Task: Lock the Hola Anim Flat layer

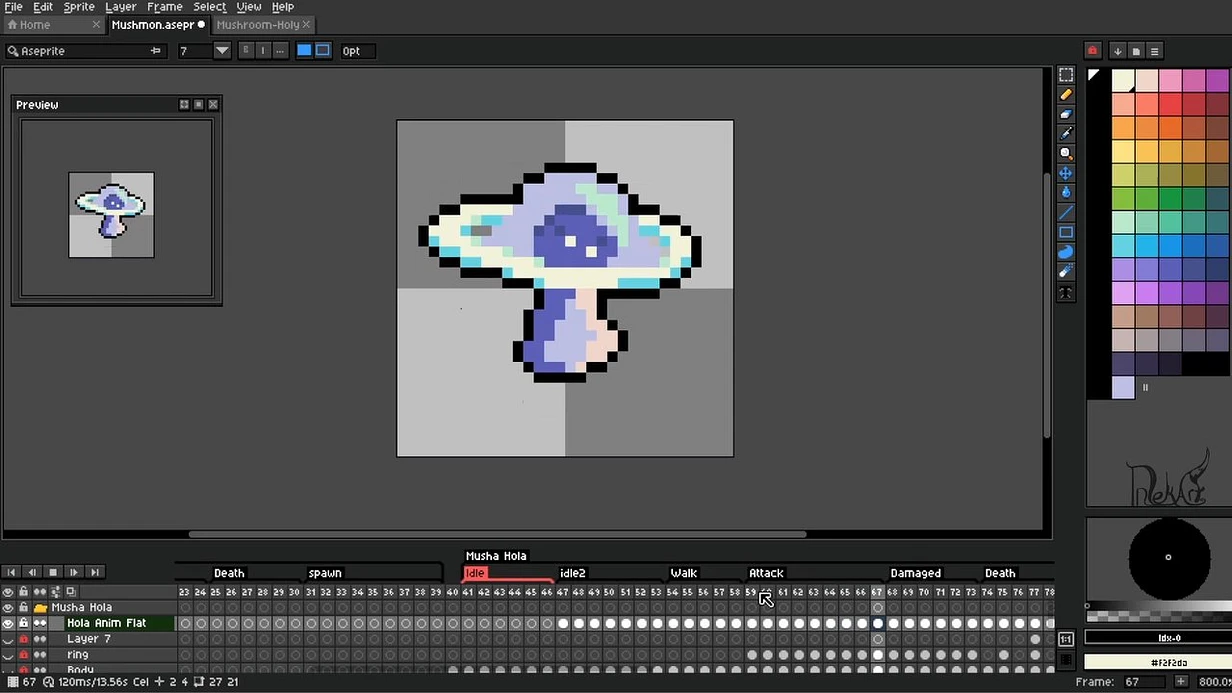Action: (x=24, y=623)
